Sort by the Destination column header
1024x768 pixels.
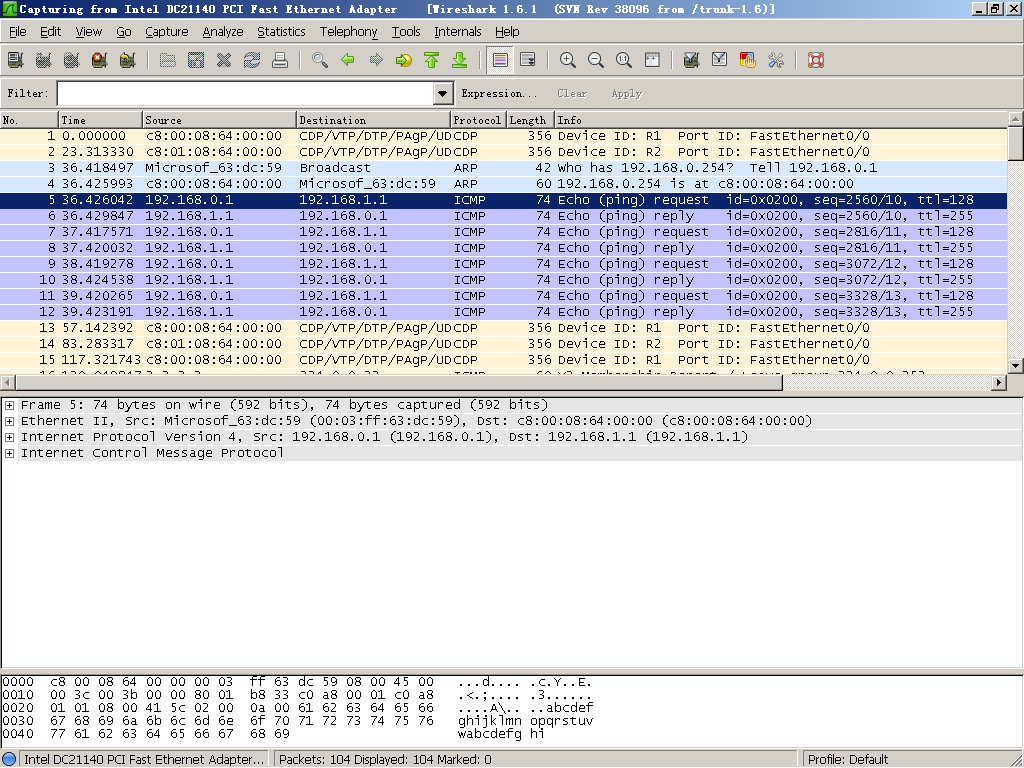click(x=374, y=120)
